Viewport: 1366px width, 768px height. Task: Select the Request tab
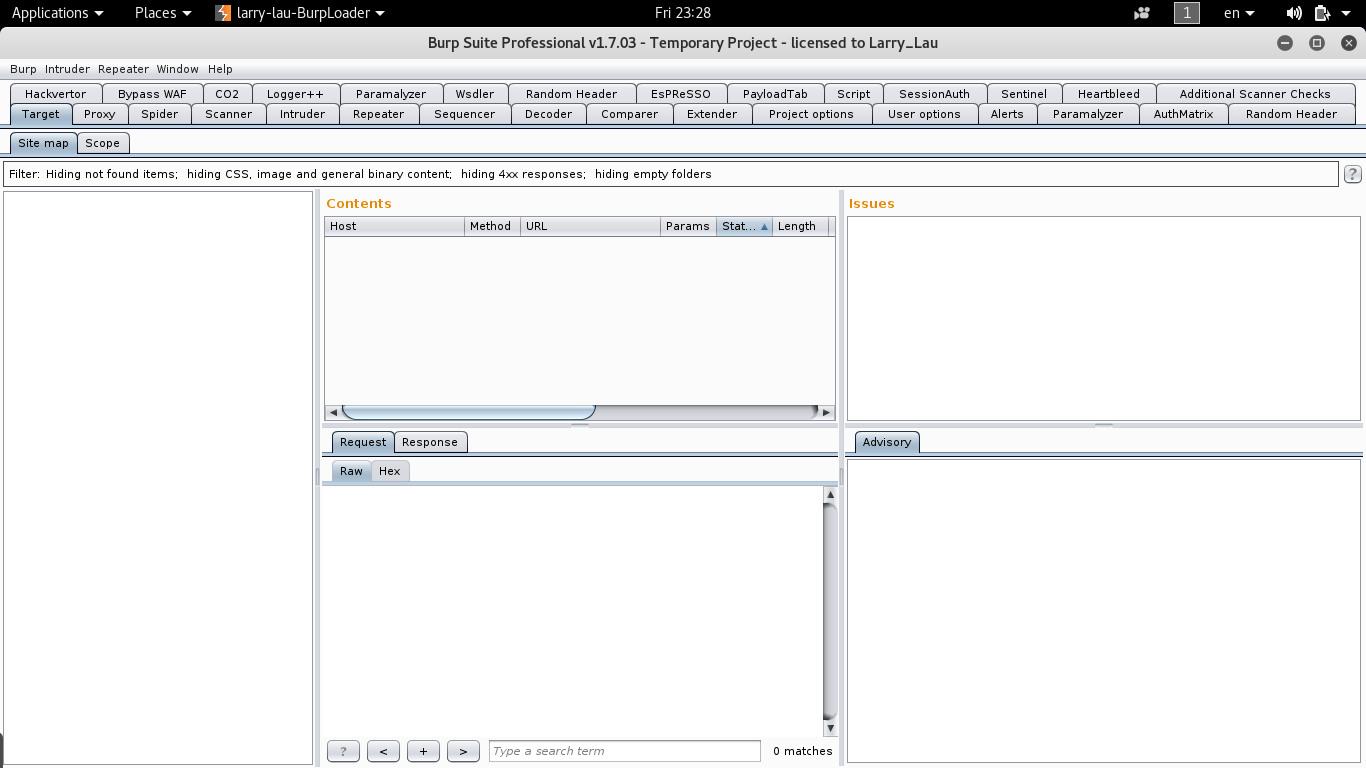(x=363, y=442)
